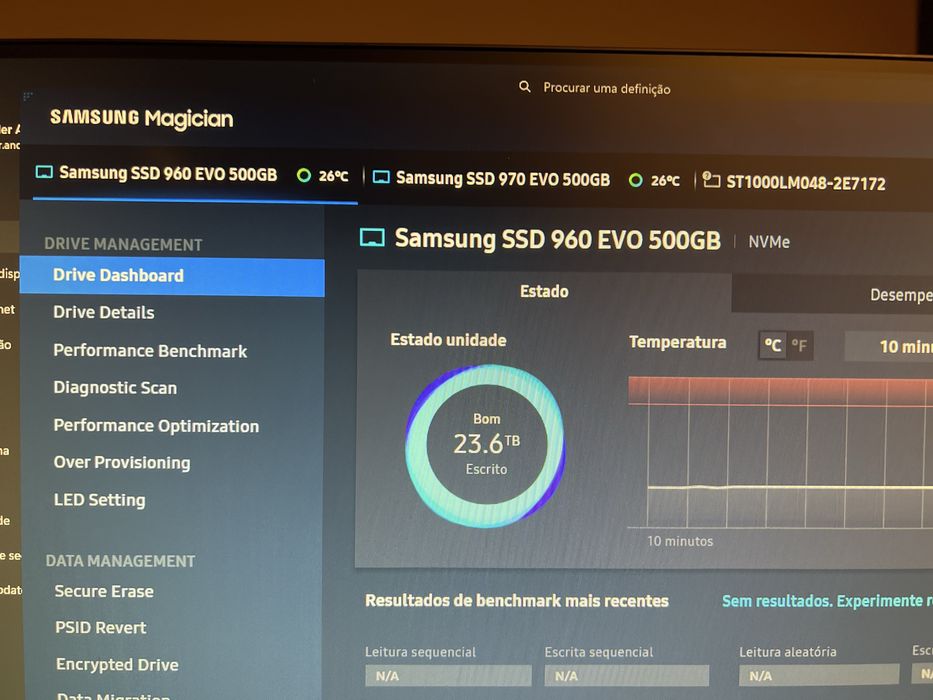Open LED Setting in the sidebar
The height and width of the screenshot is (700, 933).
(99, 500)
